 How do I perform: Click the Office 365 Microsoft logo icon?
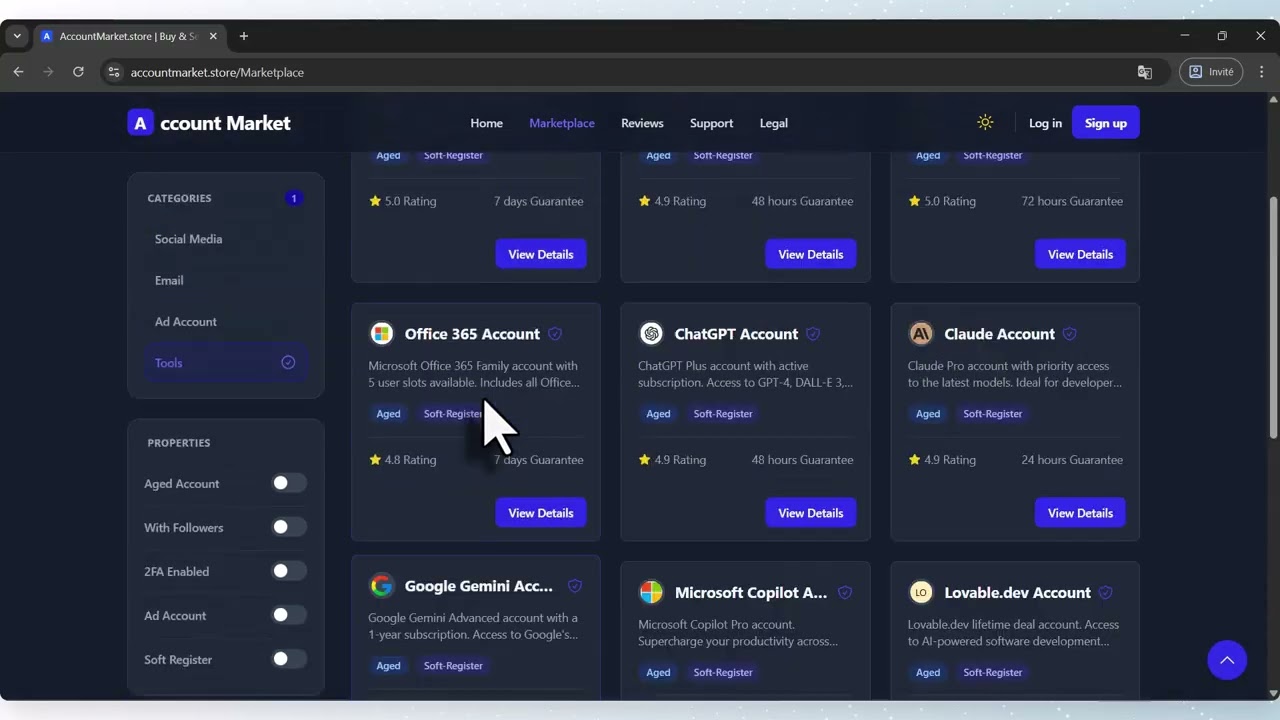(x=381, y=334)
